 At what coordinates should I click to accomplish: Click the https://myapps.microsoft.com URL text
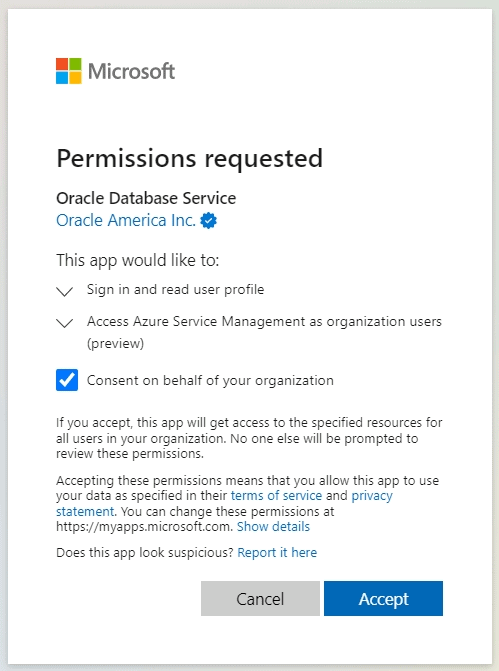click(x=143, y=526)
